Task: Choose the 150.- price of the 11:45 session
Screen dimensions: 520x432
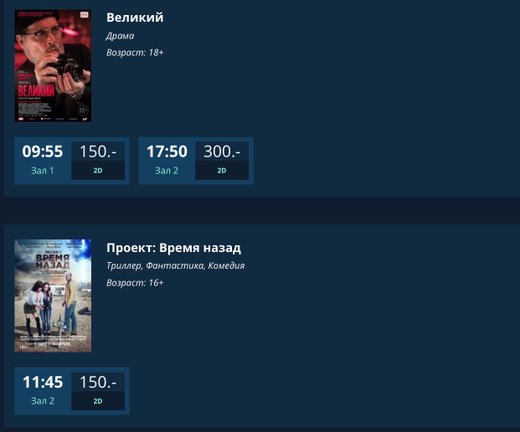Action: 98,382
